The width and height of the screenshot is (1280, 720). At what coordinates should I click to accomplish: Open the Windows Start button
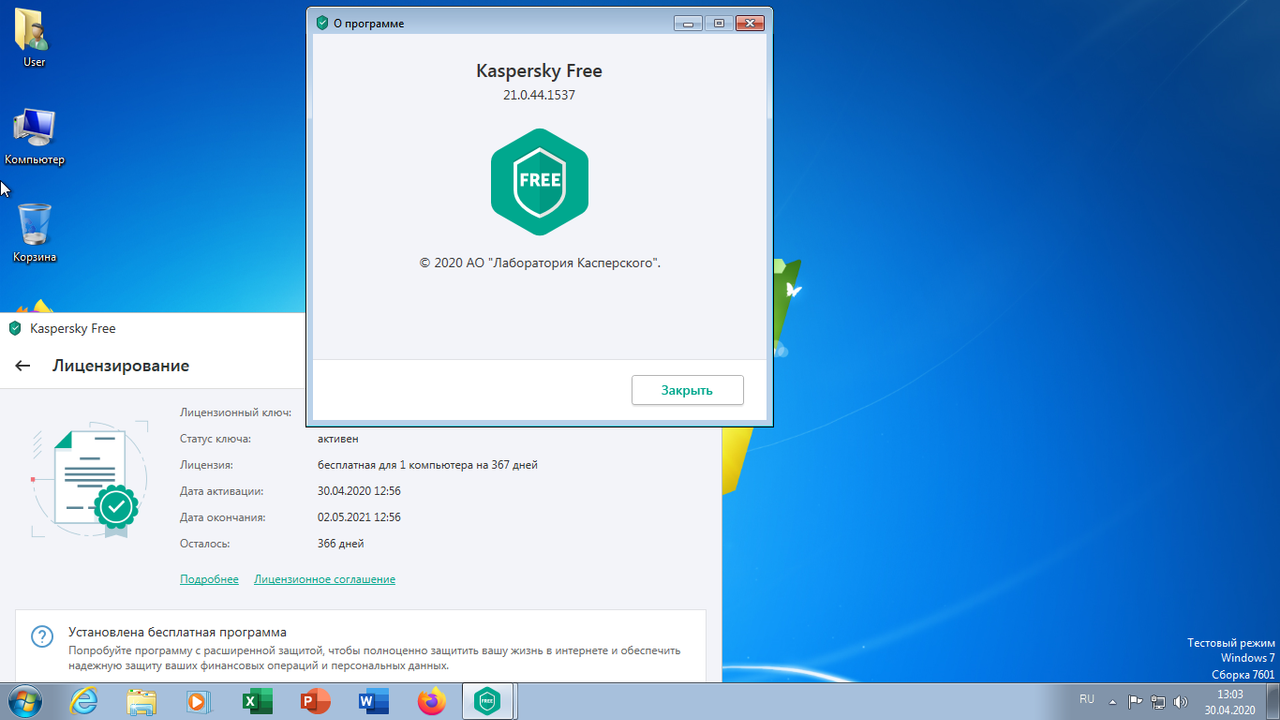pos(27,701)
